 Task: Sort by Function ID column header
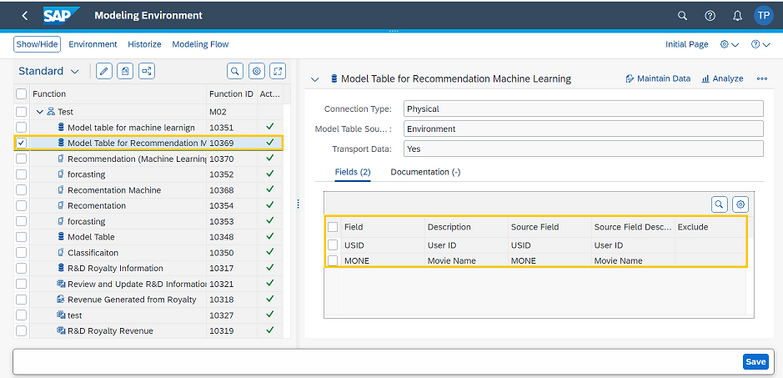point(231,94)
